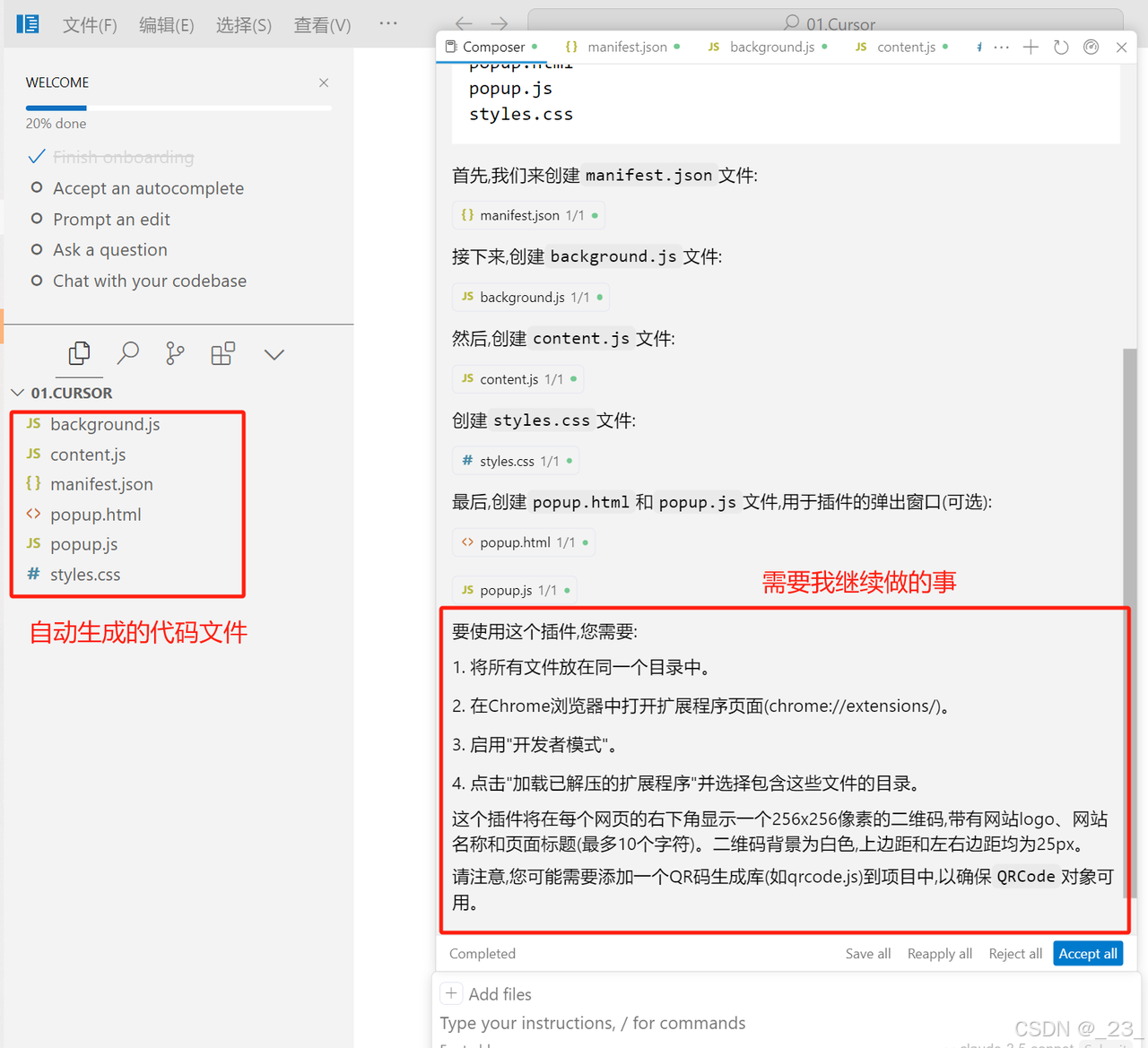Viewport: 1148px width, 1048px height.
Task: Select the 'Prompt an edit' step circle
Action: [x=36, y=219]
